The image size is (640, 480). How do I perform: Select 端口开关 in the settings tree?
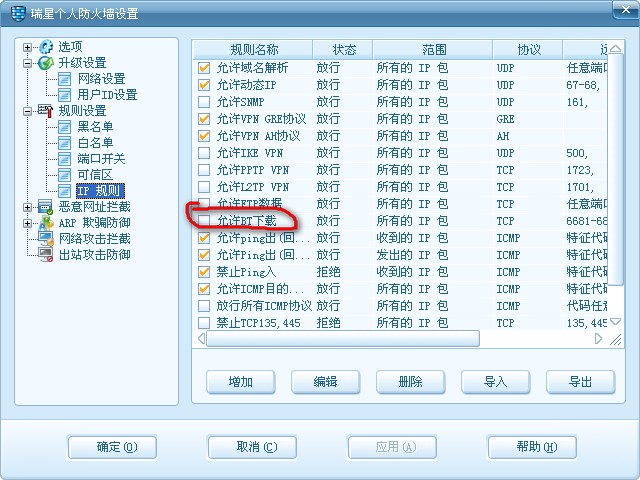click(x=101, y=159)
